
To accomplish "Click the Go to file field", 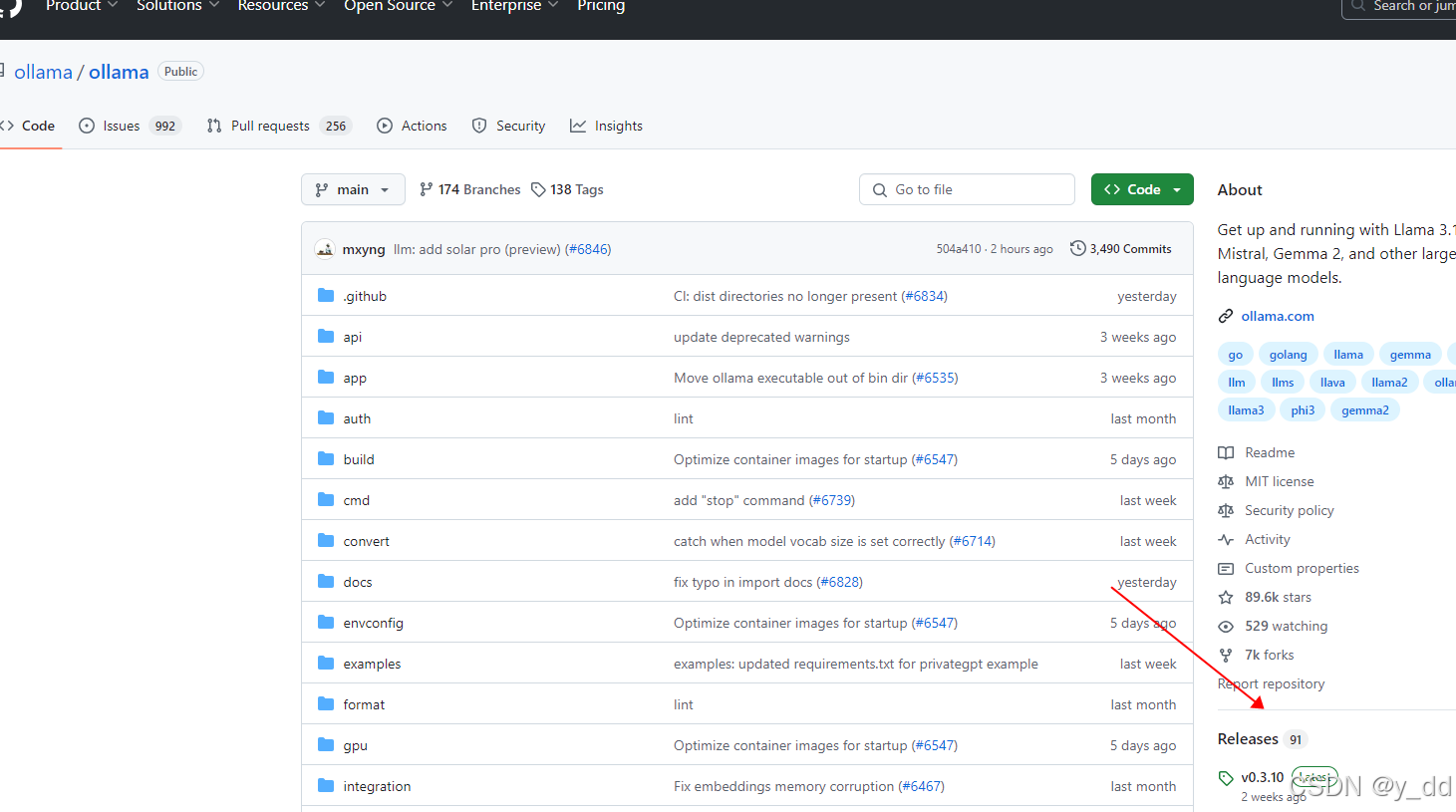I will tap(967, 189).
